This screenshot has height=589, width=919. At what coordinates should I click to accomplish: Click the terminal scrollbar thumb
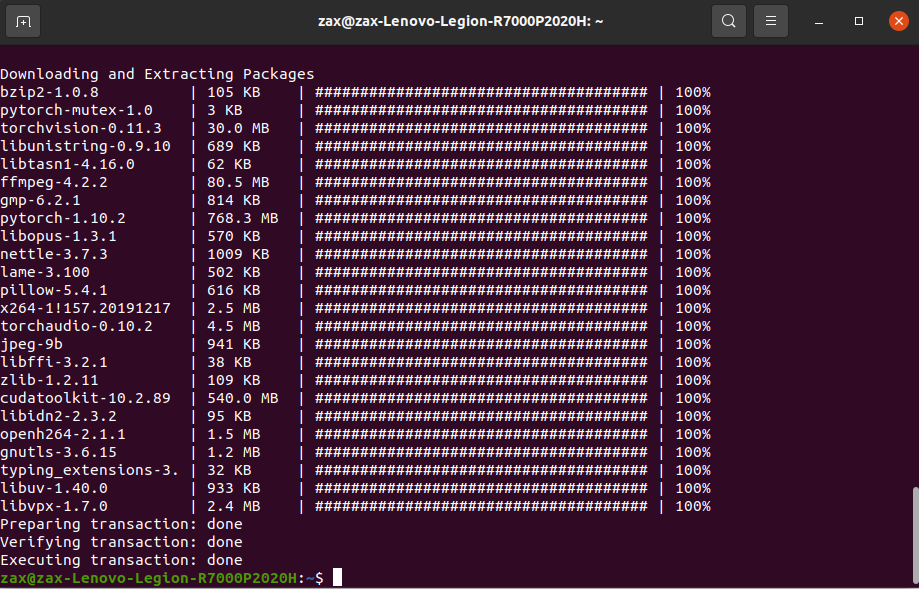click(915, 534)
